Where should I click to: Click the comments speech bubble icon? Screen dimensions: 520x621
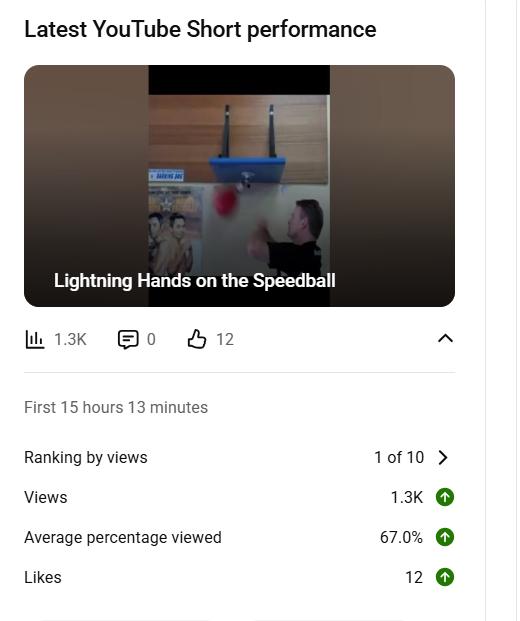coord(128,339)
